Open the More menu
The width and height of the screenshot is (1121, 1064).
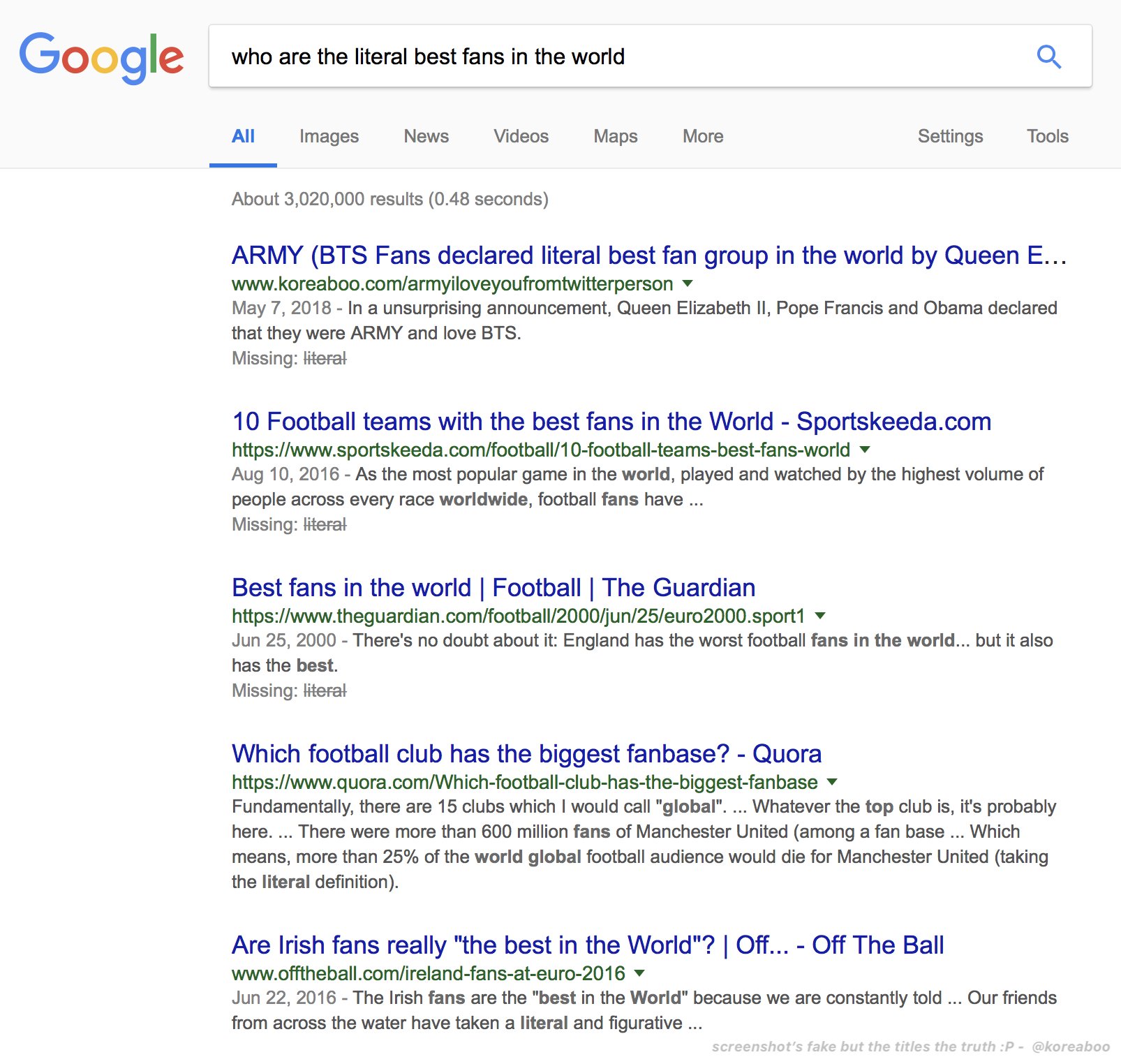(x=703, y=136)
